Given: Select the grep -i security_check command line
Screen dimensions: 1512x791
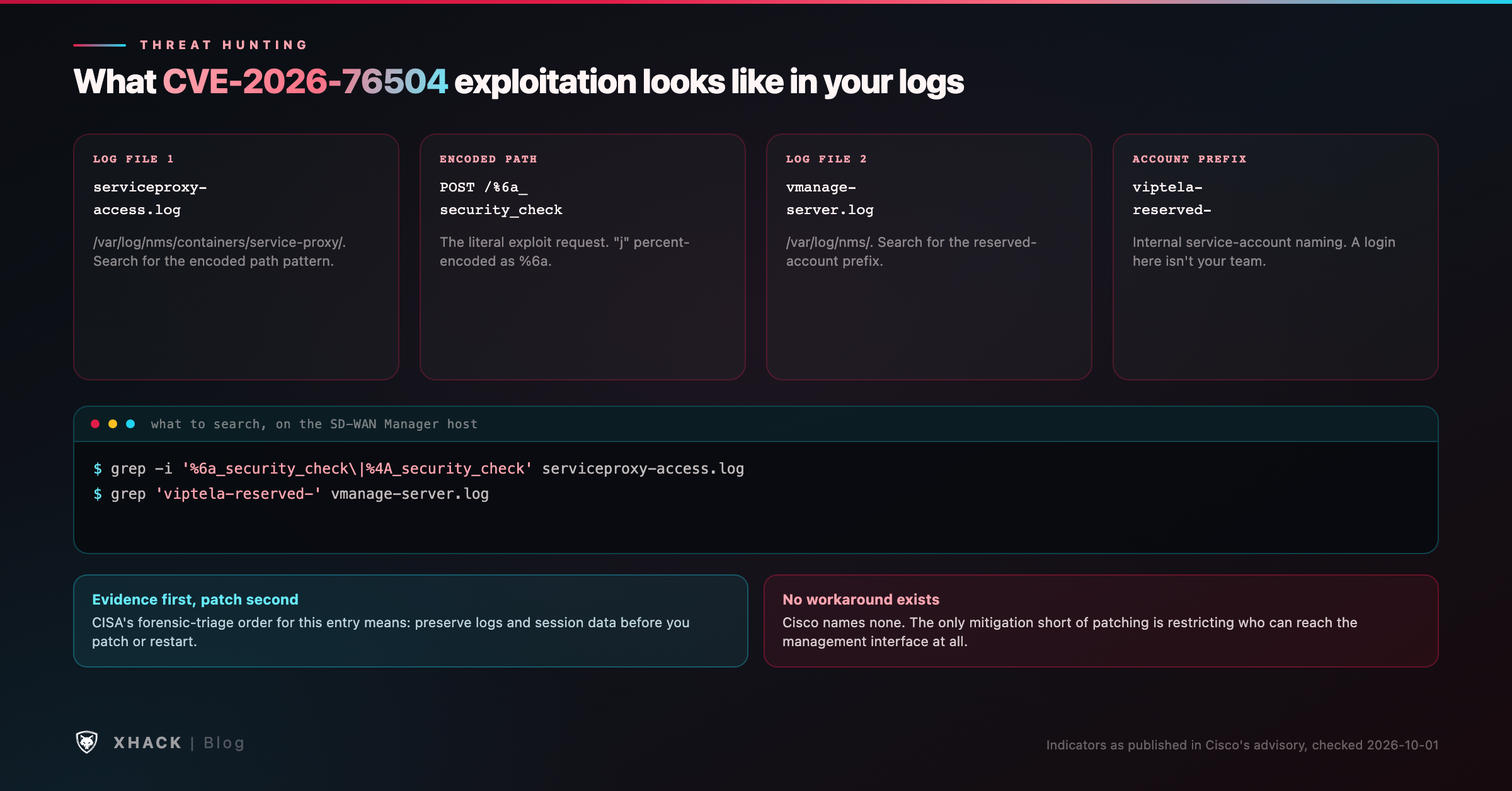Looking at the screenshot, I should 418,469.
